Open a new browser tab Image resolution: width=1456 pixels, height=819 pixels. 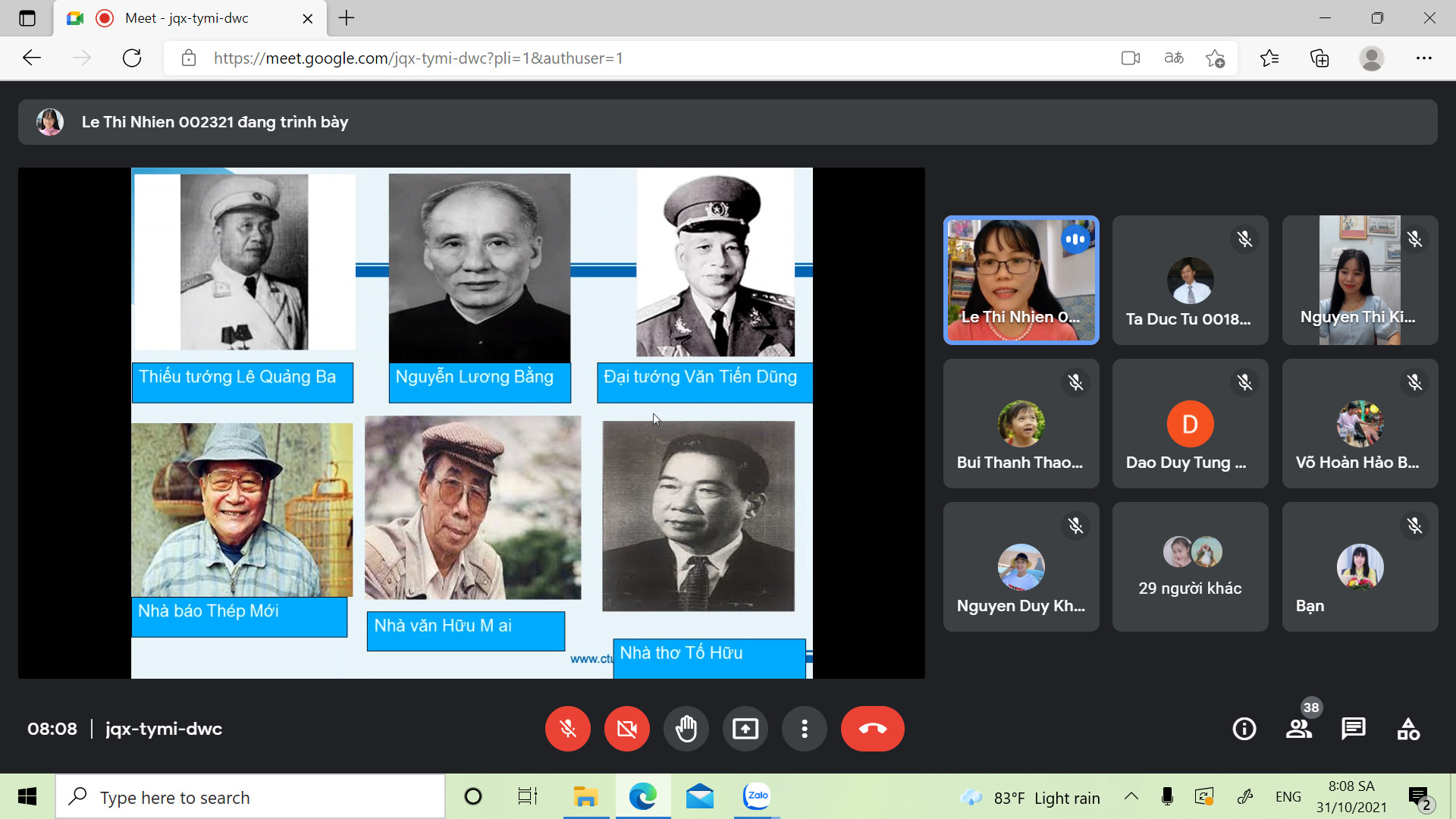pos(347,18)
